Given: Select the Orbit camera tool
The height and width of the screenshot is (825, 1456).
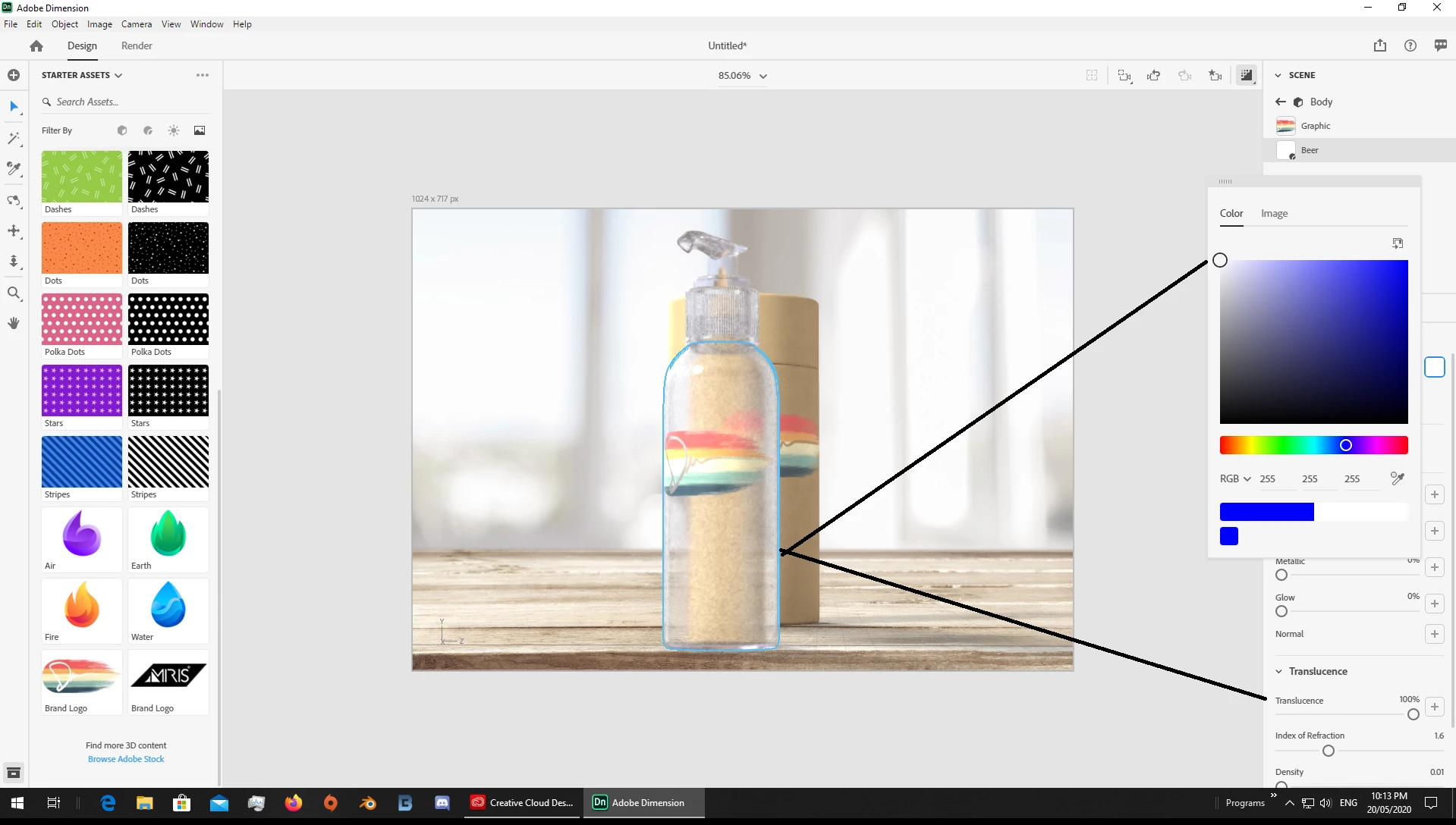Looking at the screenshot, I should 14,200.
